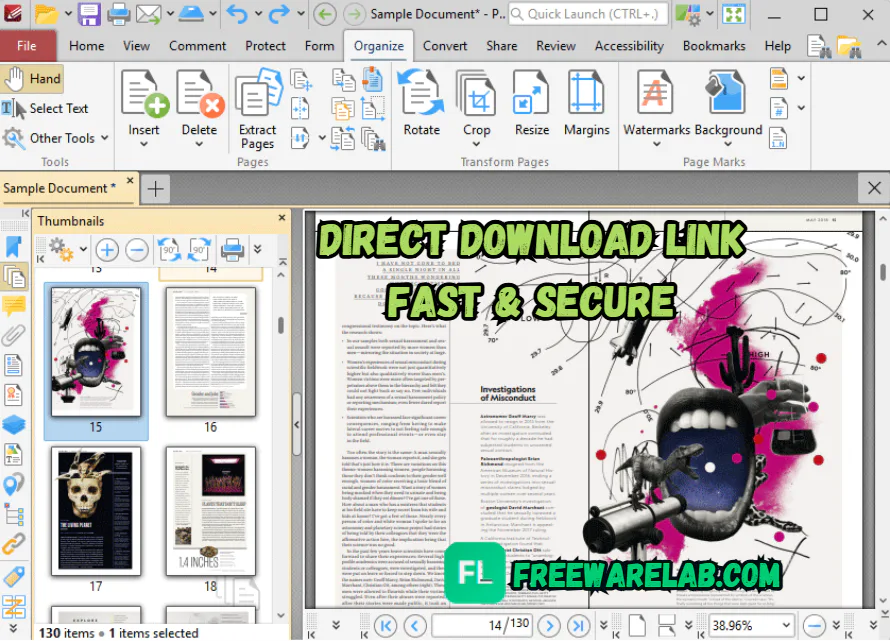Collapse the thumbnails pane with side arrow
This screenshot has width=890, height=641.
[296, 424]
